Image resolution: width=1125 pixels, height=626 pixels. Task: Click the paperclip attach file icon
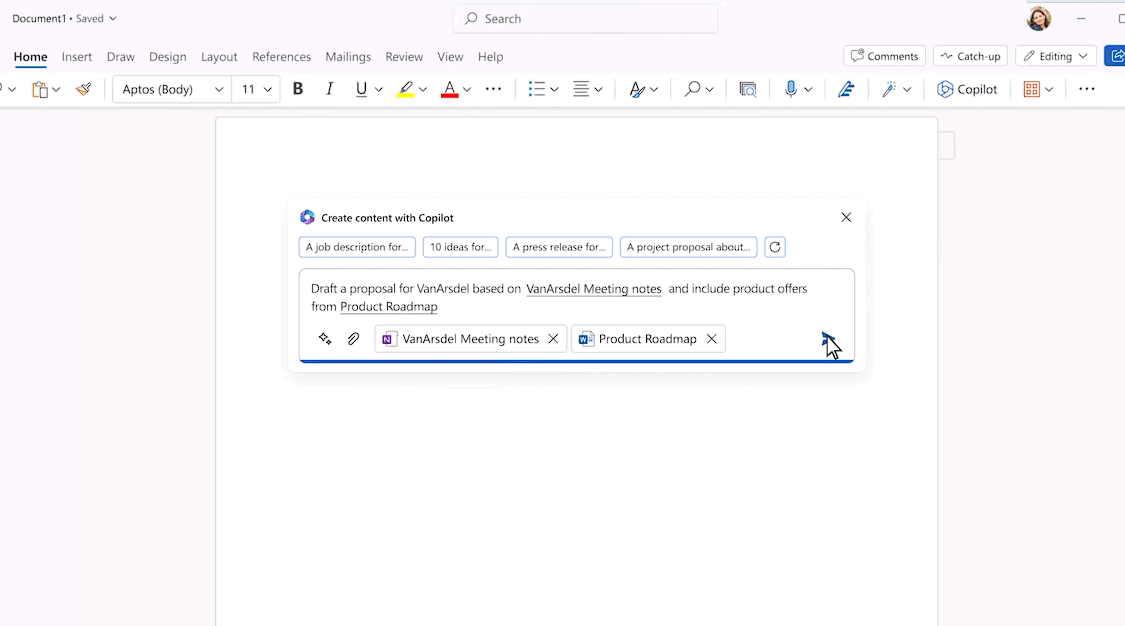click(x=353, y=338)
